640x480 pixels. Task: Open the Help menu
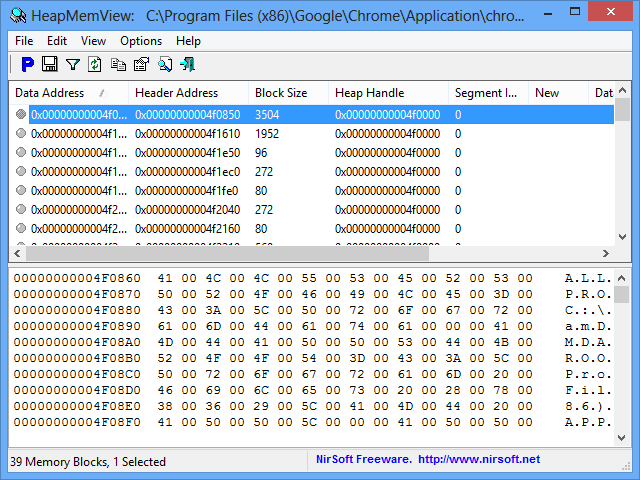click(x=188, y=41)
